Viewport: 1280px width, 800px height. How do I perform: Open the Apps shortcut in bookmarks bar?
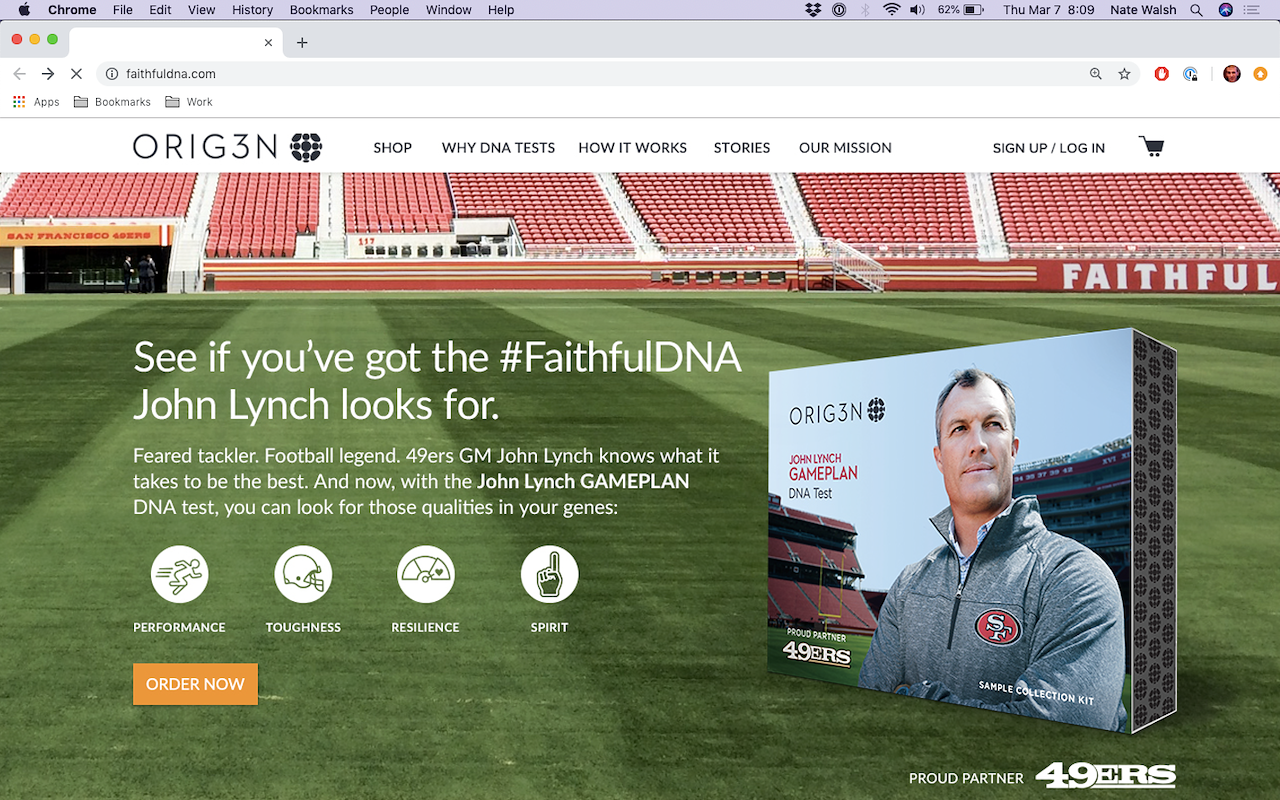coord(36,102)
